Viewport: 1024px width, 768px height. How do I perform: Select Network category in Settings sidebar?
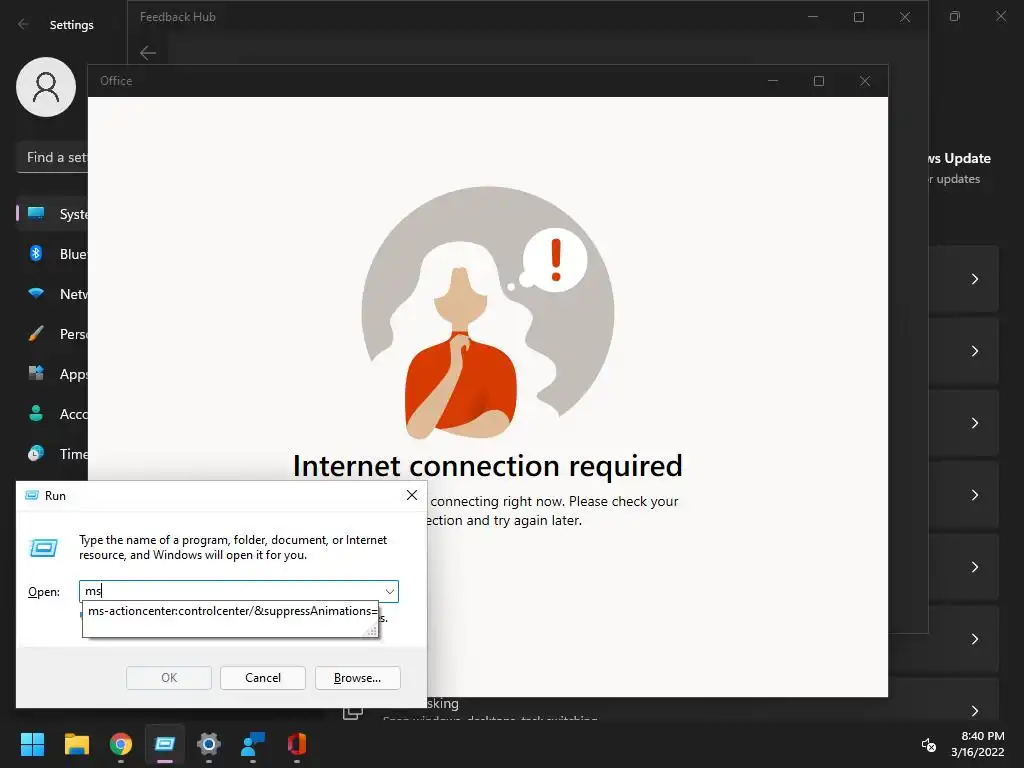click(52, 294)
